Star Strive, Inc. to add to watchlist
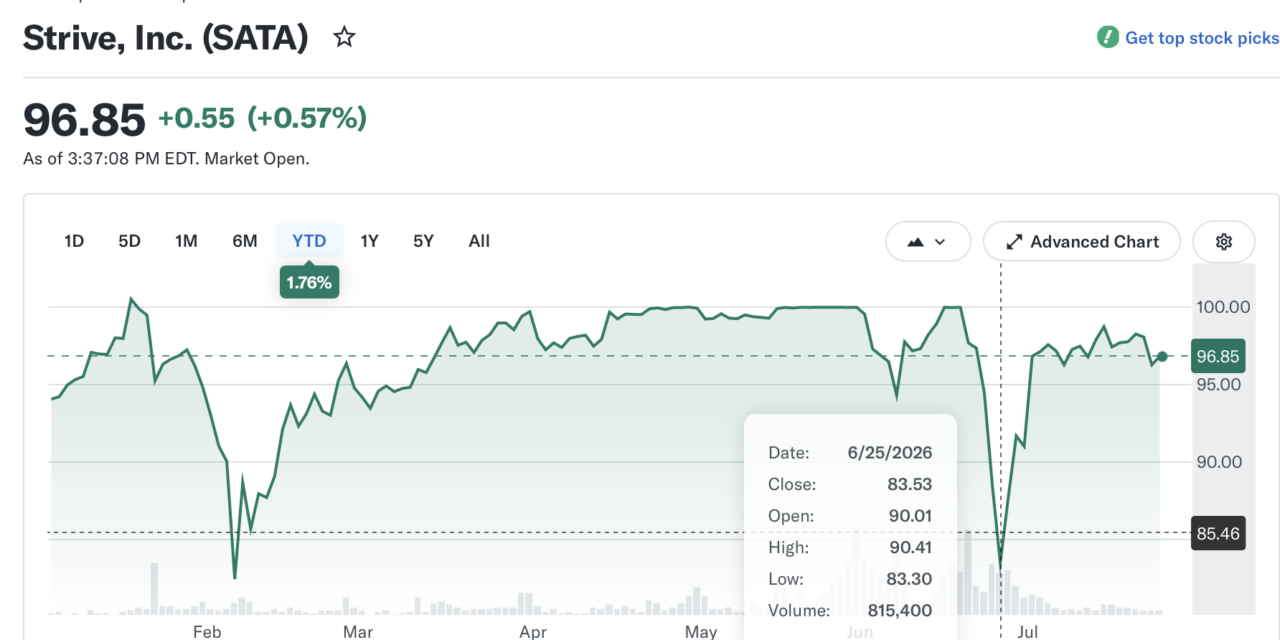The image size is (1280, 640). coord(344,38)
